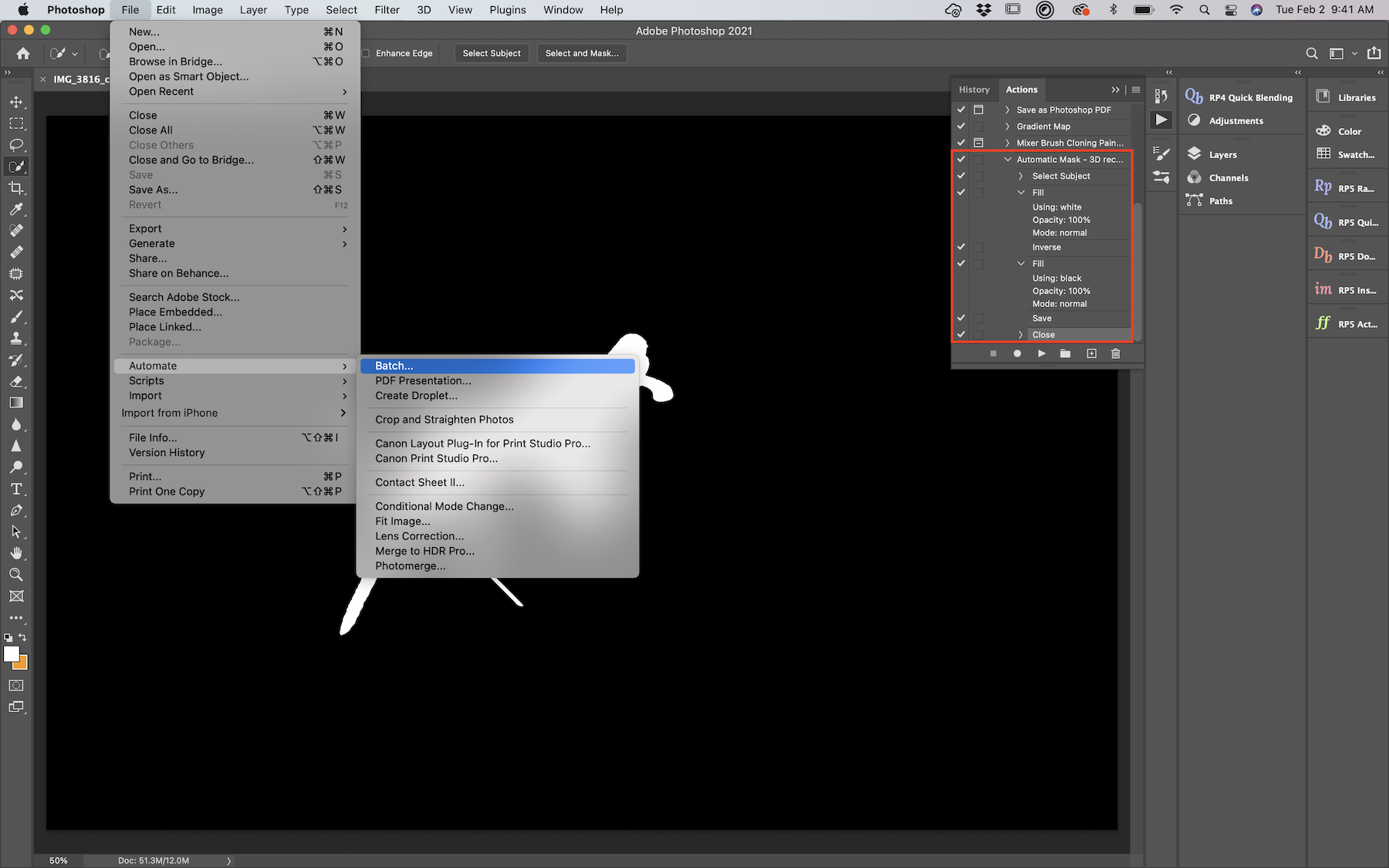
Task: Choose Batch from the Automate submenu
Action: [498, 366]
